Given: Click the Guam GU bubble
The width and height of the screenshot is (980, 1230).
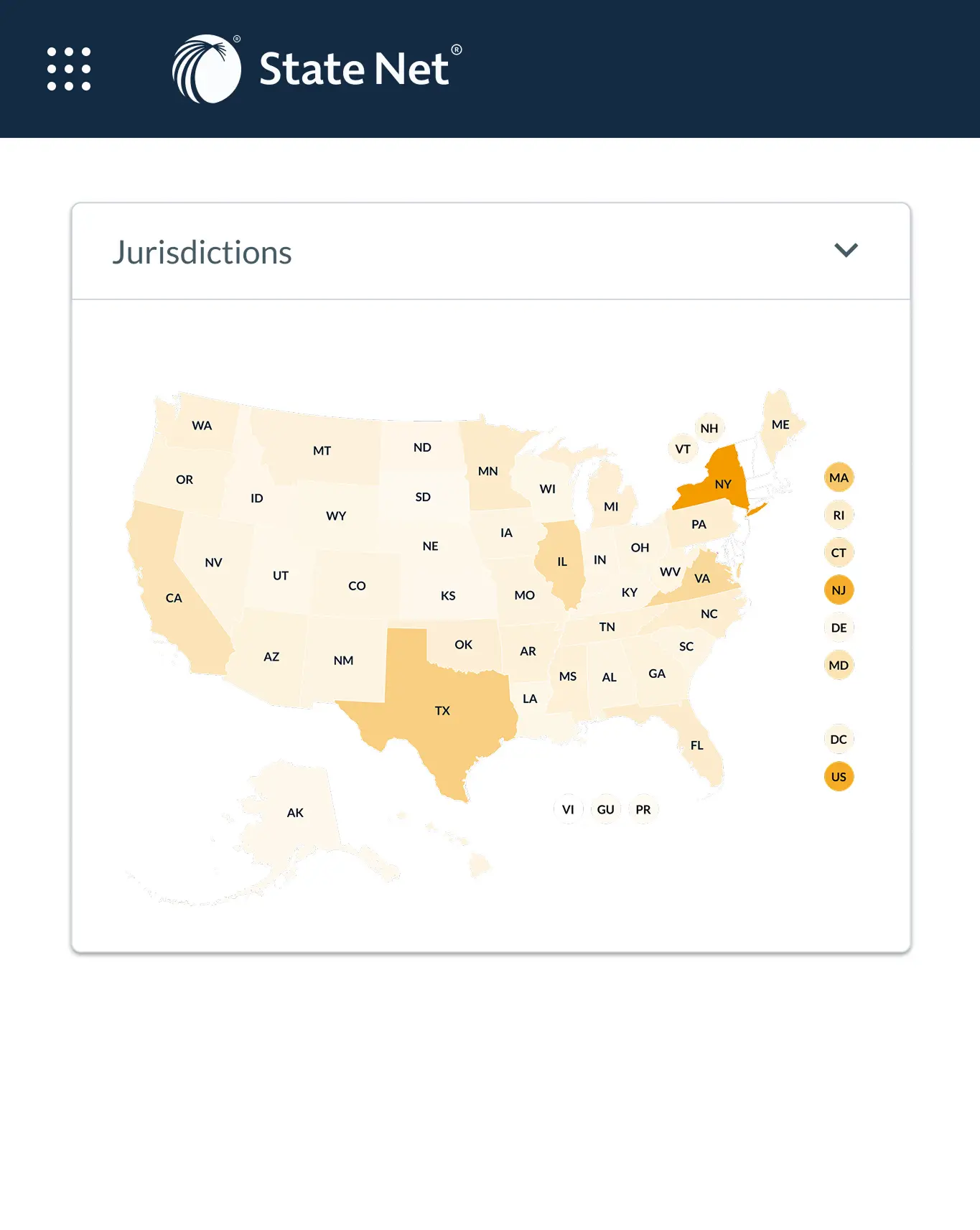Looking at the screenshot, I should coord(606,810).
